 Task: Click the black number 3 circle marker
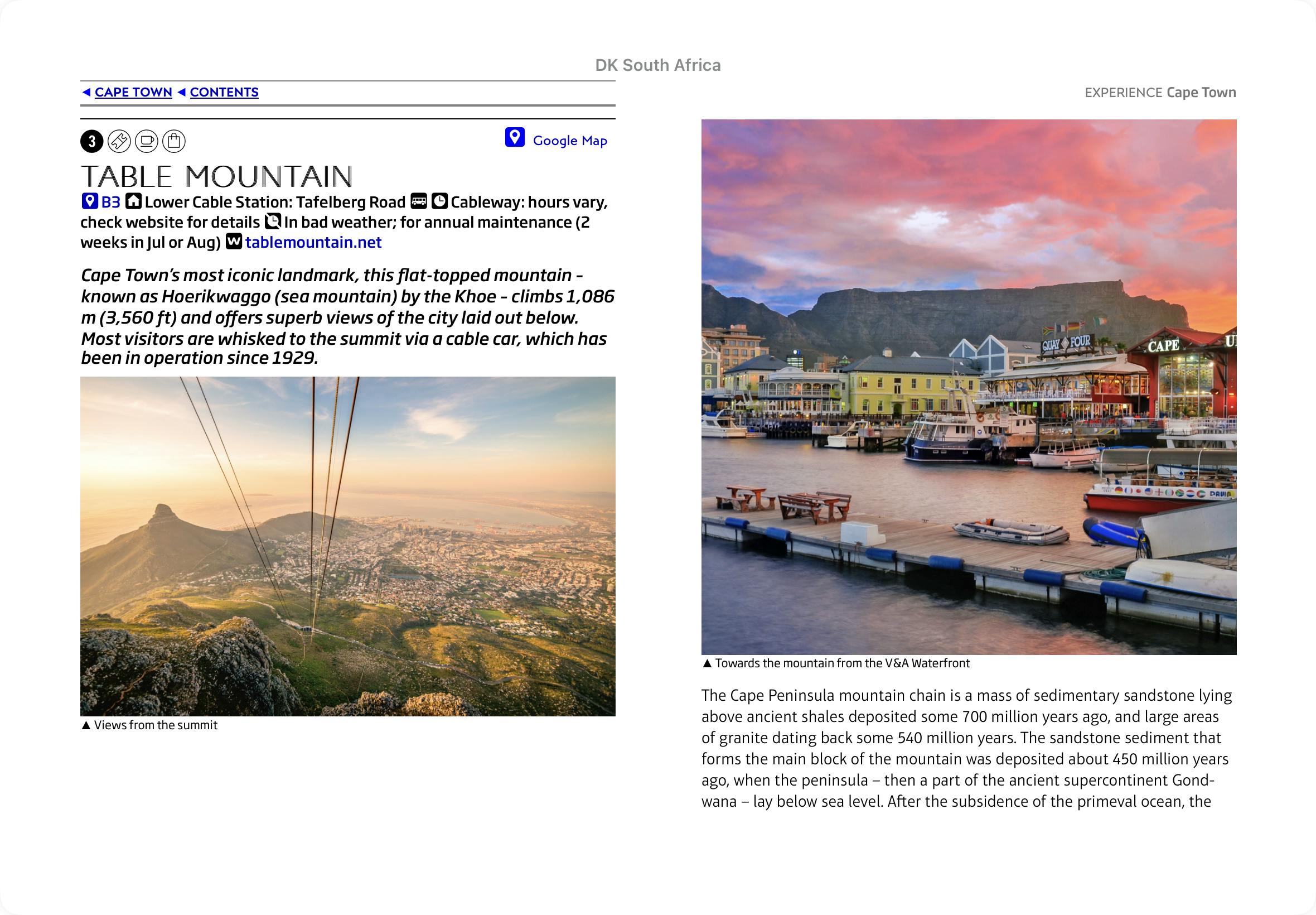91,141
